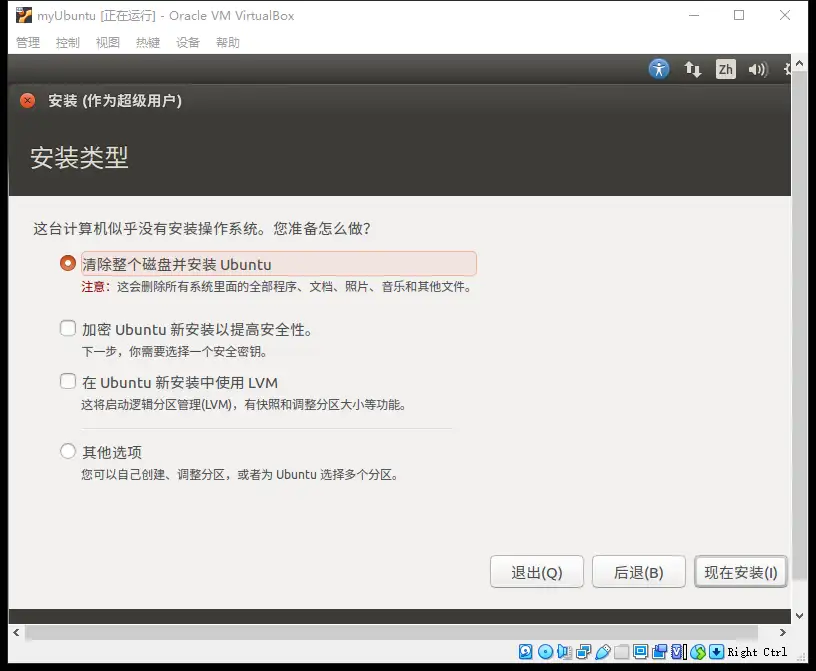This screenshot has height=671, width=816.
Task: Tick the 在 Ubuntu 新安装中使用 LVM checkbox
Action: click(x=68, y=382)
